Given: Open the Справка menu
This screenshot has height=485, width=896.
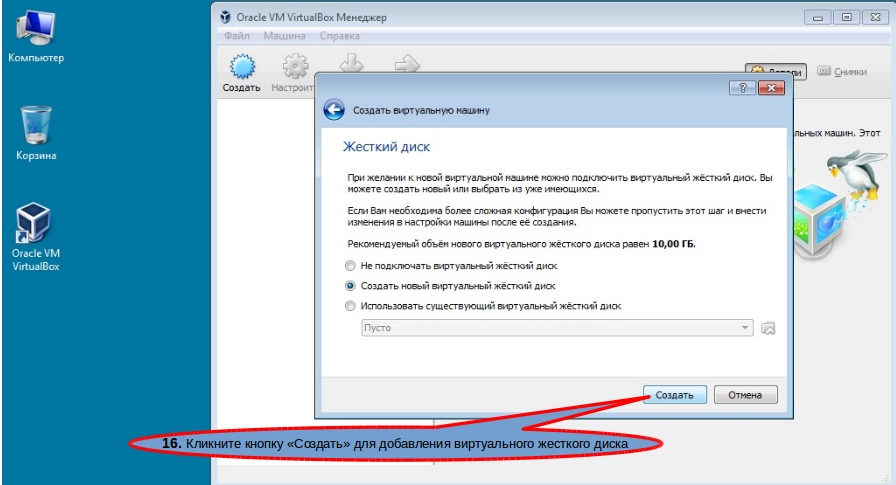Looking at the screenshot, I should pyautogui.click(x=339, y=35).
